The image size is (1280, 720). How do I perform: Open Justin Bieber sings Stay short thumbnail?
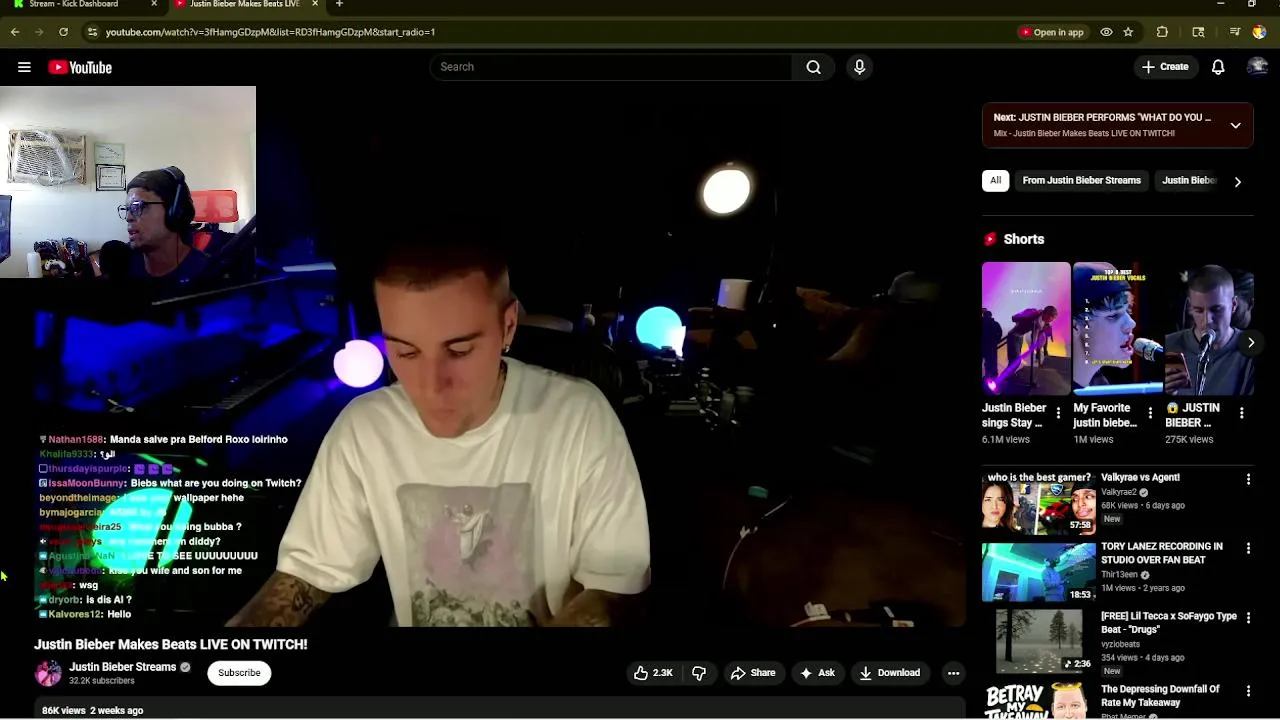click(1026, 329)
